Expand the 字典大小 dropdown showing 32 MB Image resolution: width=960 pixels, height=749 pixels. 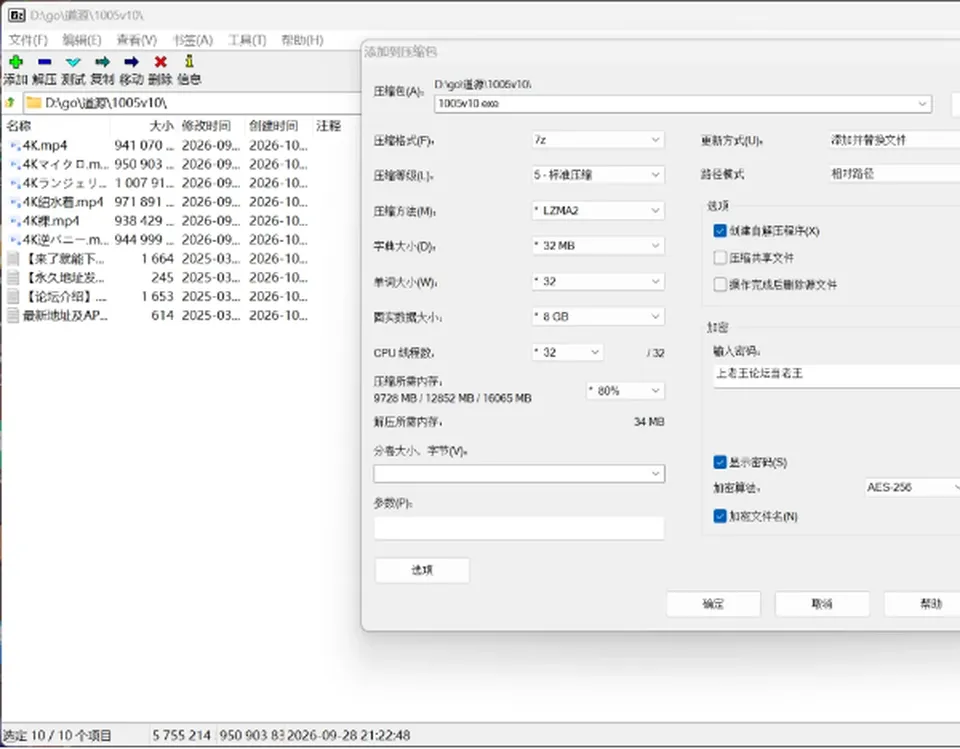pos(598,246)
